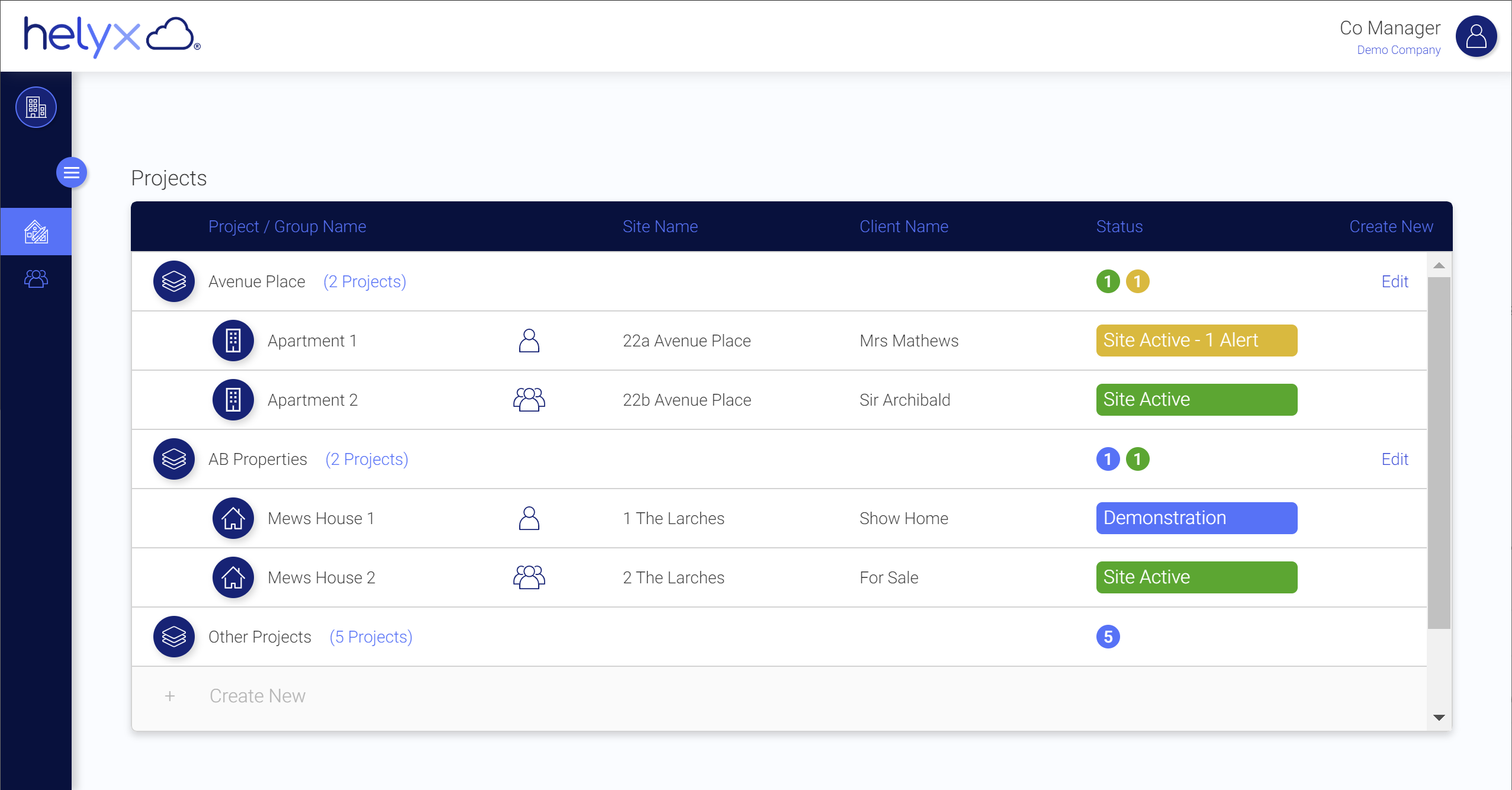Click green badge 1 on AB Properties row

(1138, 459)
